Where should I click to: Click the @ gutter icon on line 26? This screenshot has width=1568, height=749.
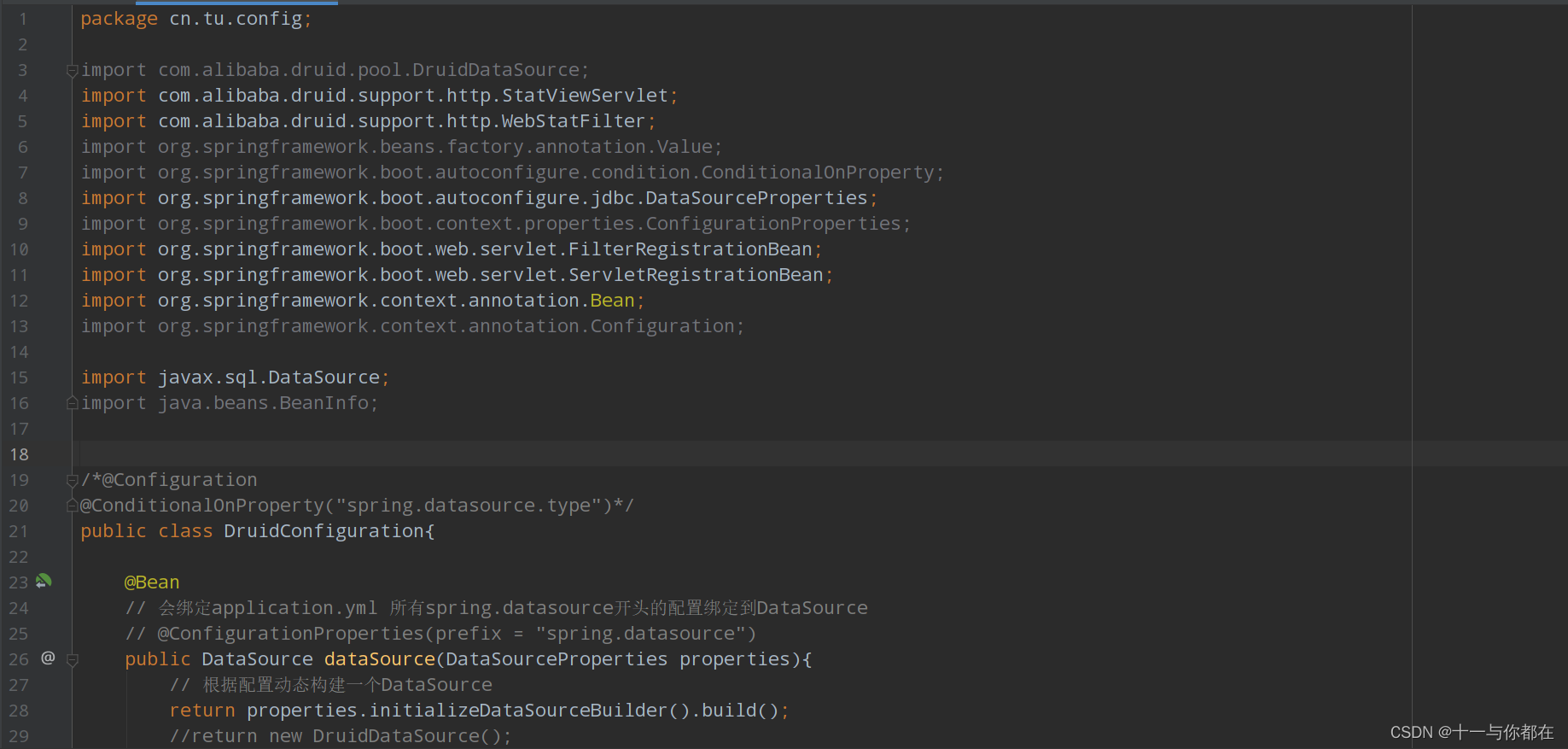point(48,658)
